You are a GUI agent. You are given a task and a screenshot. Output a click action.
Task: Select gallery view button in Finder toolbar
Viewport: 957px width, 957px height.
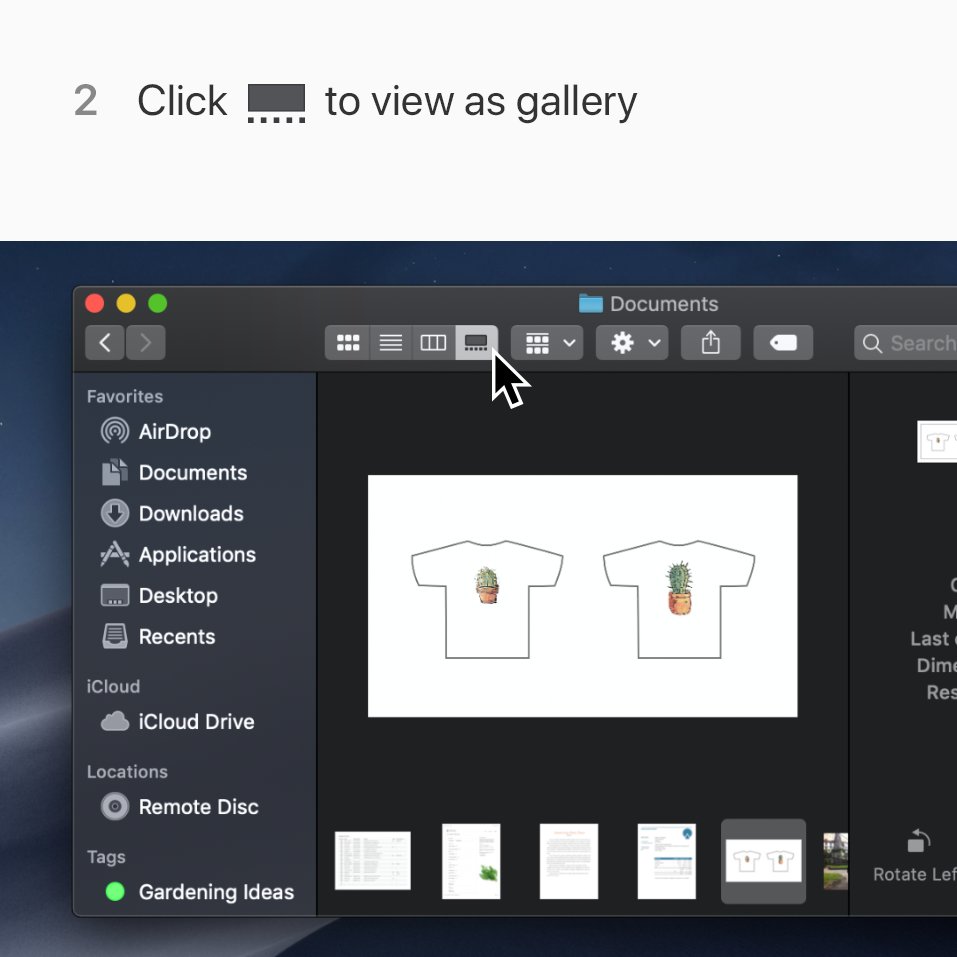pos(476,342)
